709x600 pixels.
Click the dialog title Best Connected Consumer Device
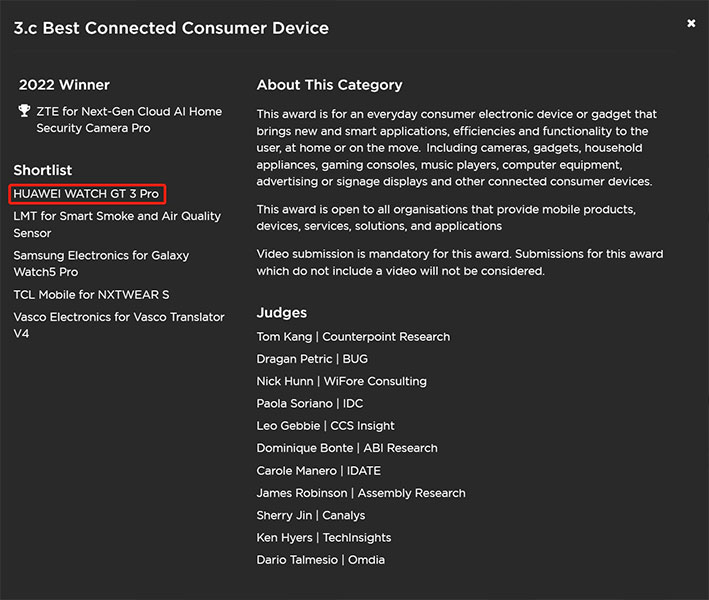[x=171, y=28]
